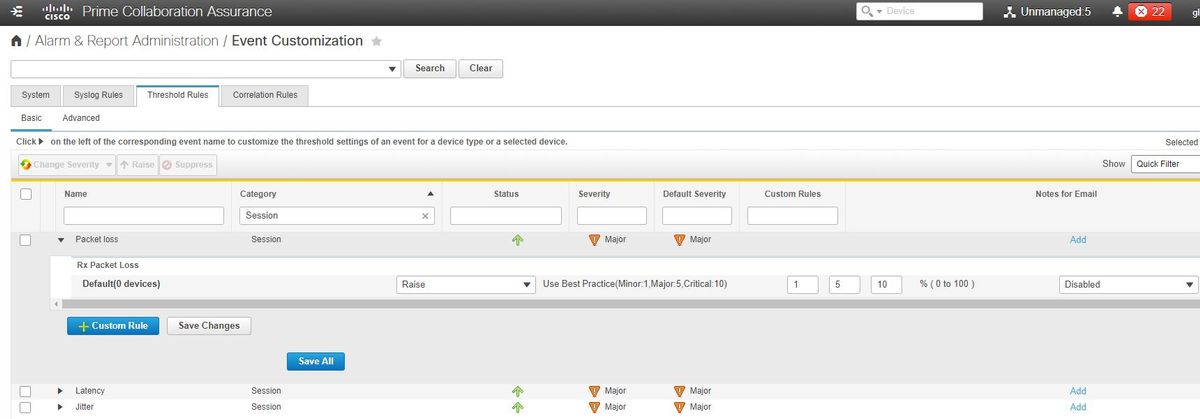Click the Cisco logo
Viewport: 1200px width, 419px height.
click(x=55, y=12)
